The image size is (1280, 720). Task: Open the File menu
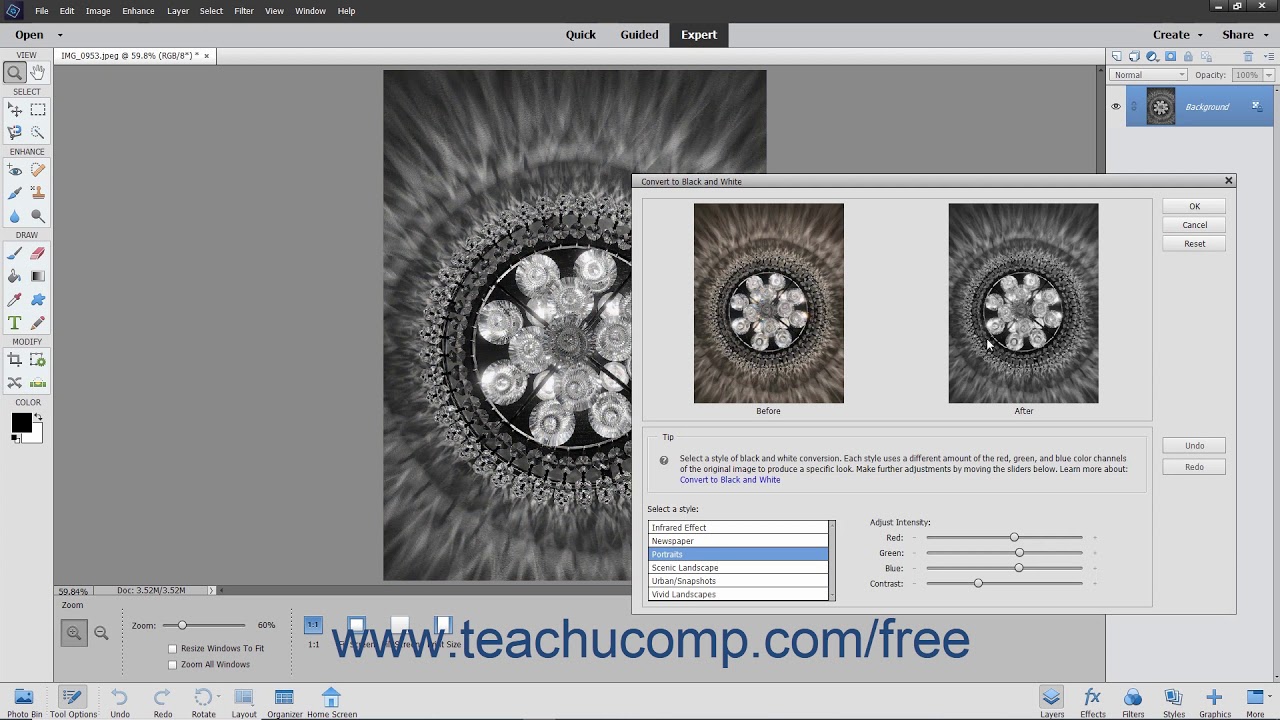(42, 11)
